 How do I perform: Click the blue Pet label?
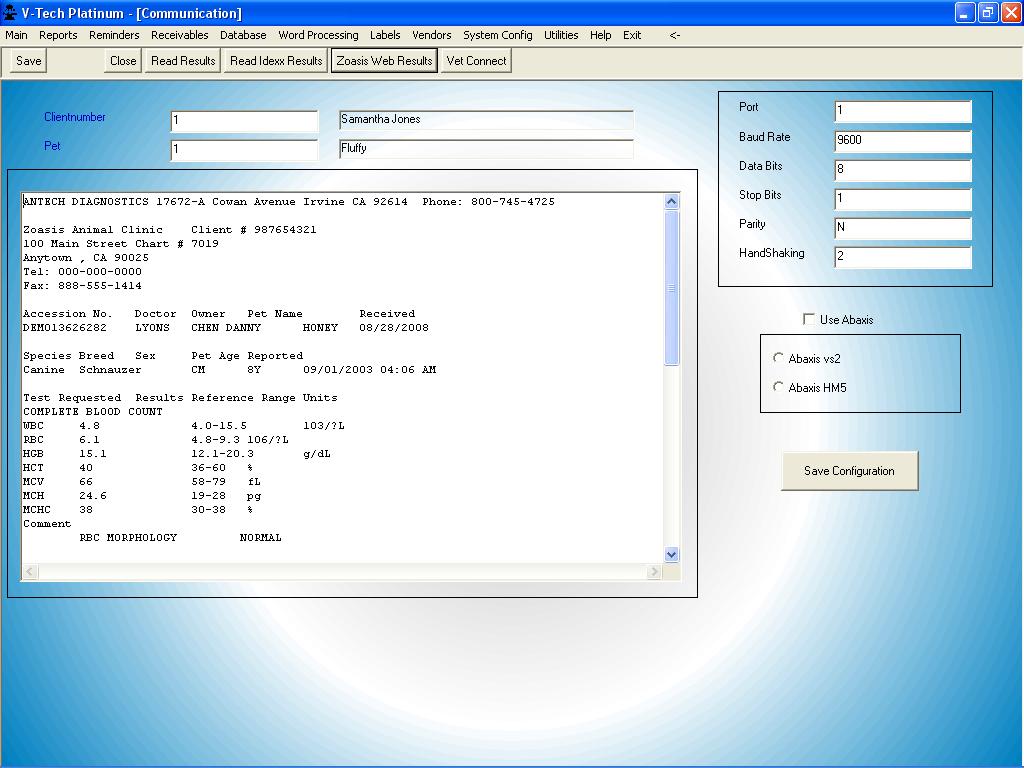(x=52, y=146)
